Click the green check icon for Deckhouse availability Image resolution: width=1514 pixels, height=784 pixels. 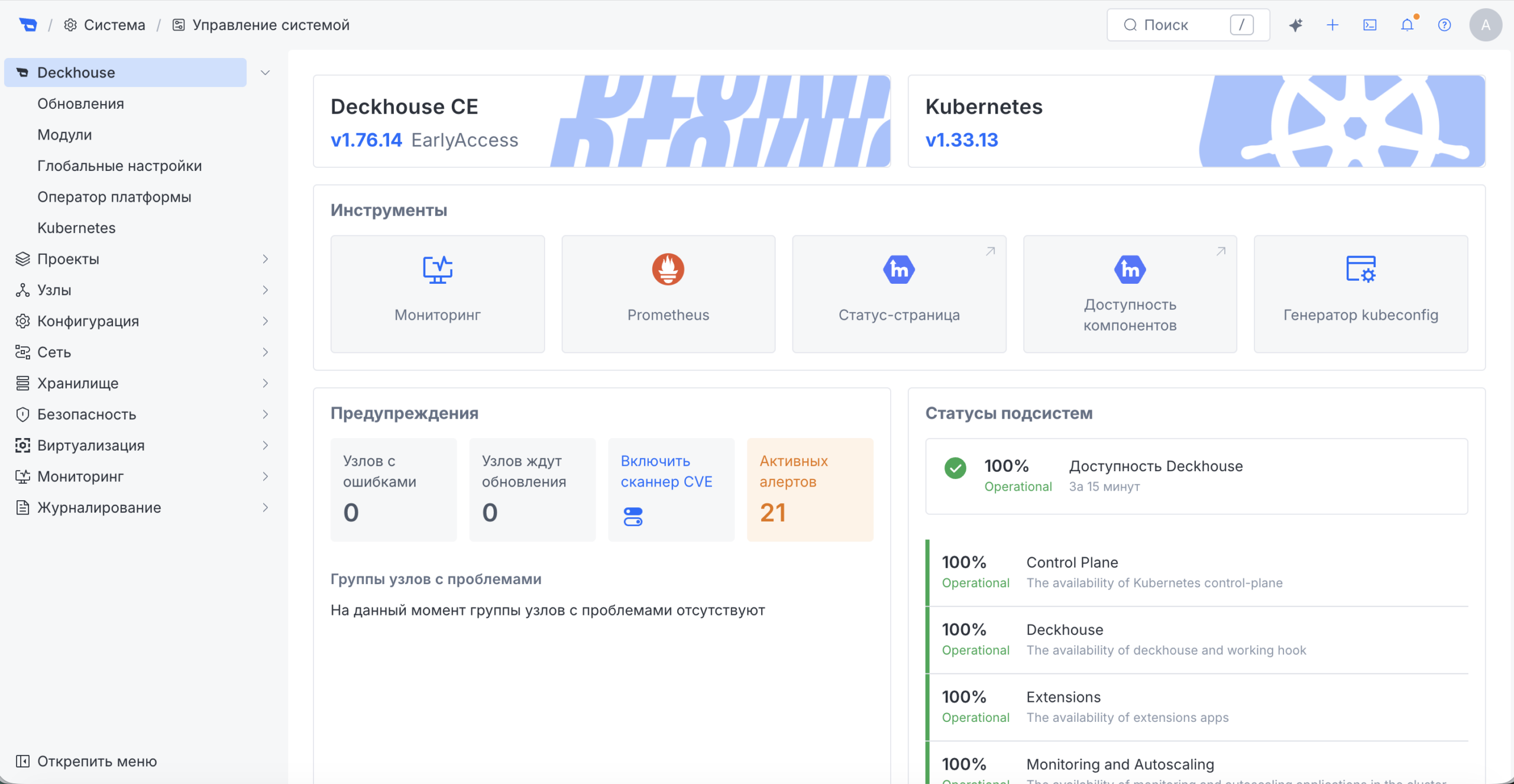pyautogui.click(x=955, y=468)
